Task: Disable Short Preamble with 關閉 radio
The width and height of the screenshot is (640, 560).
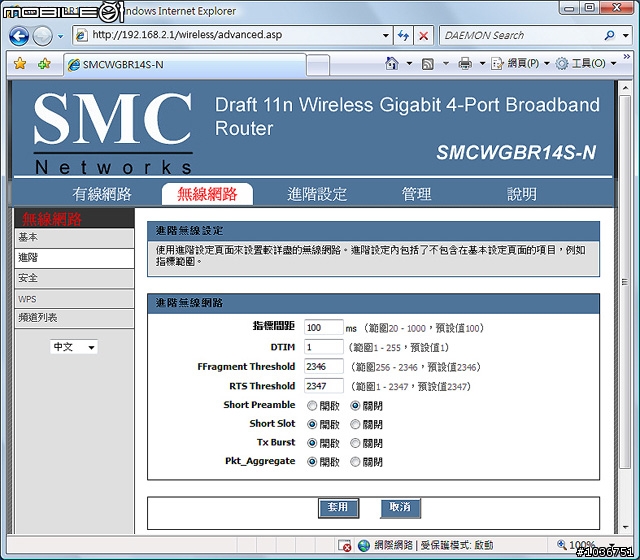Action: tap(355, 406)
